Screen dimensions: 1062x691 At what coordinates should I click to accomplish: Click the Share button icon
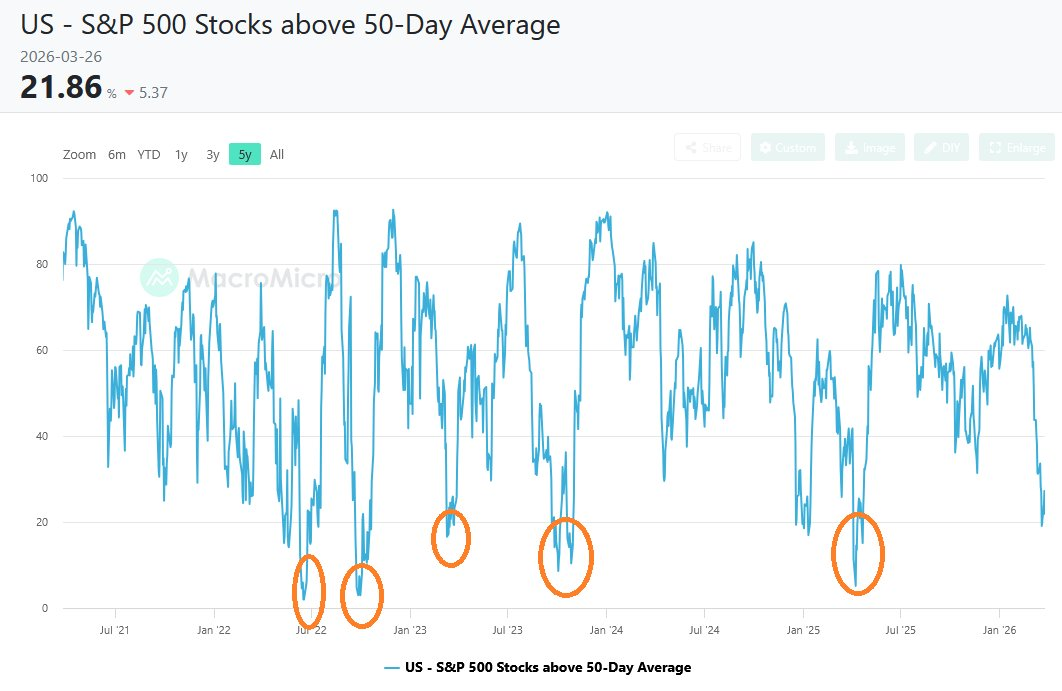pos(689,148)
